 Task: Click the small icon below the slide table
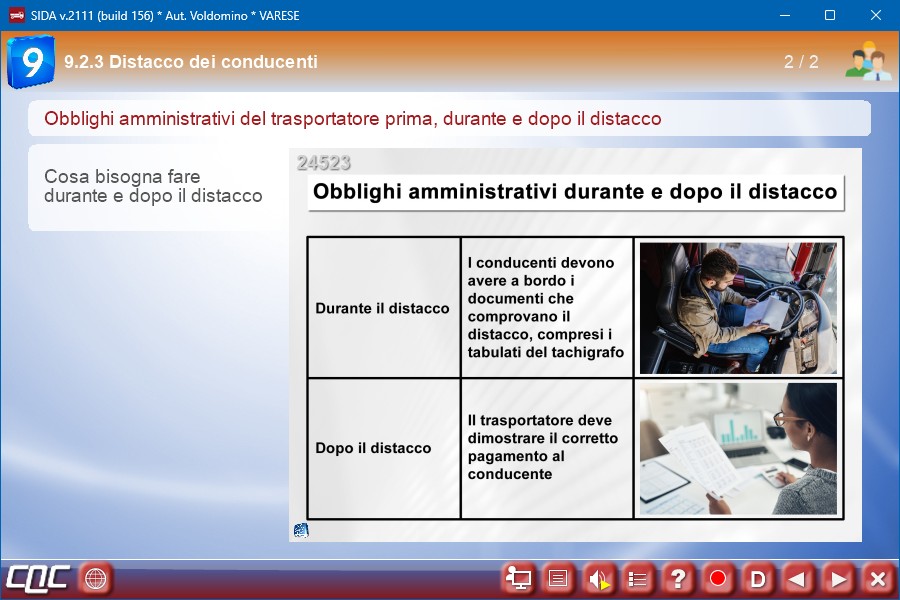[301, 530]
